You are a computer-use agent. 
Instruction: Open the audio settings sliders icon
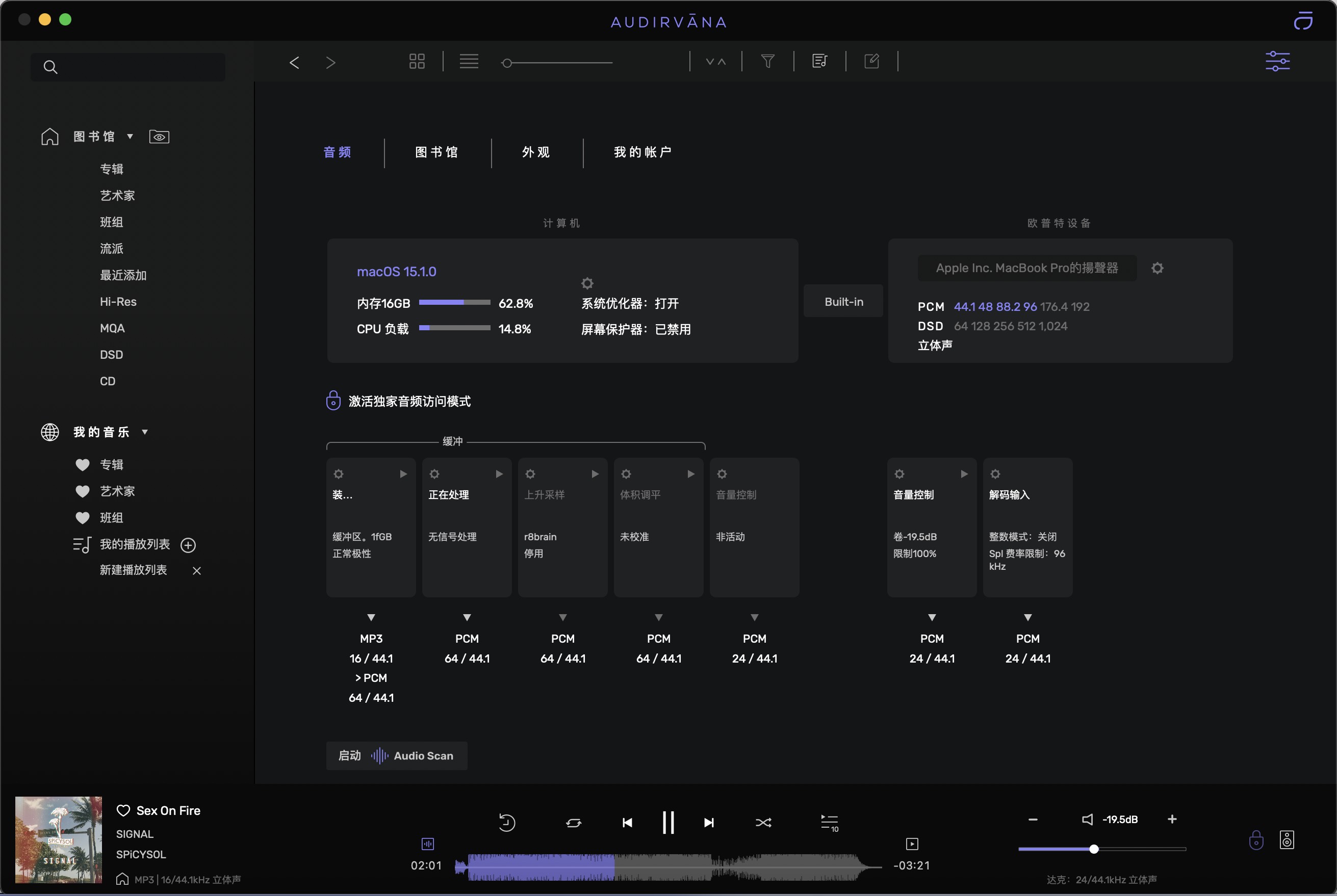[x=1277, y=61]
